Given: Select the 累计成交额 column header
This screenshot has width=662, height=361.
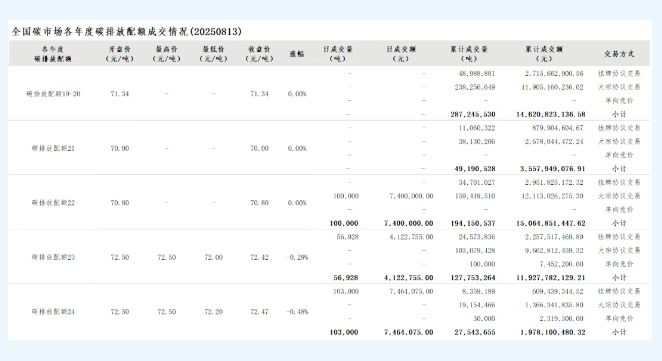Looking at the screenshot, I should (544, 54).
